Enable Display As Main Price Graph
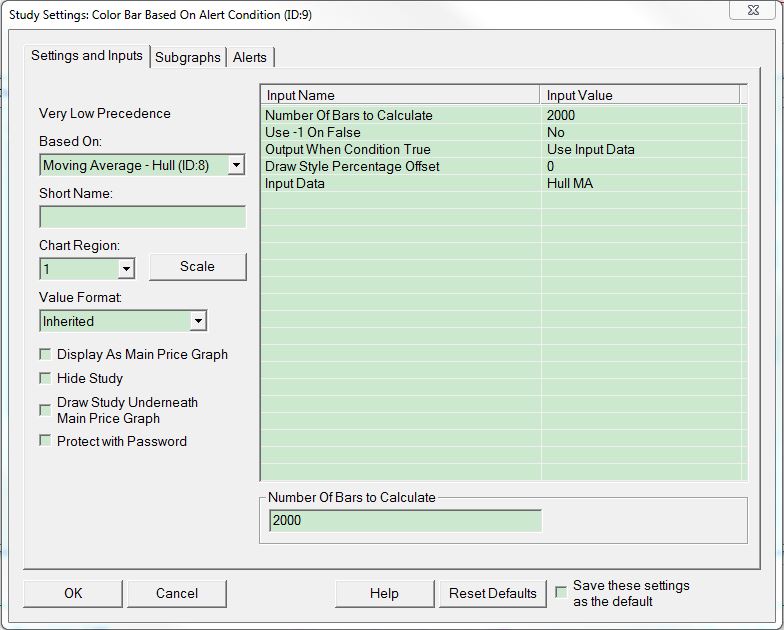Screen dimensions: 784x630 pos(45,354)
